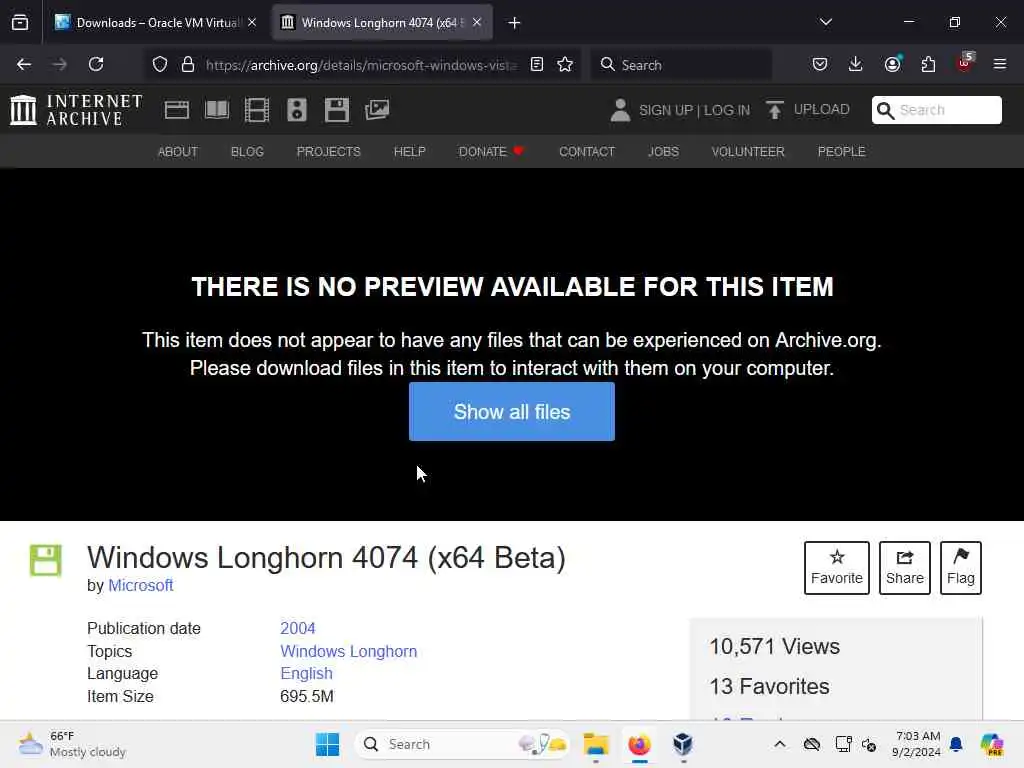Screen dimensions: 1024x768
Task: Show hidden system tray icons
Action: point(780,744)
